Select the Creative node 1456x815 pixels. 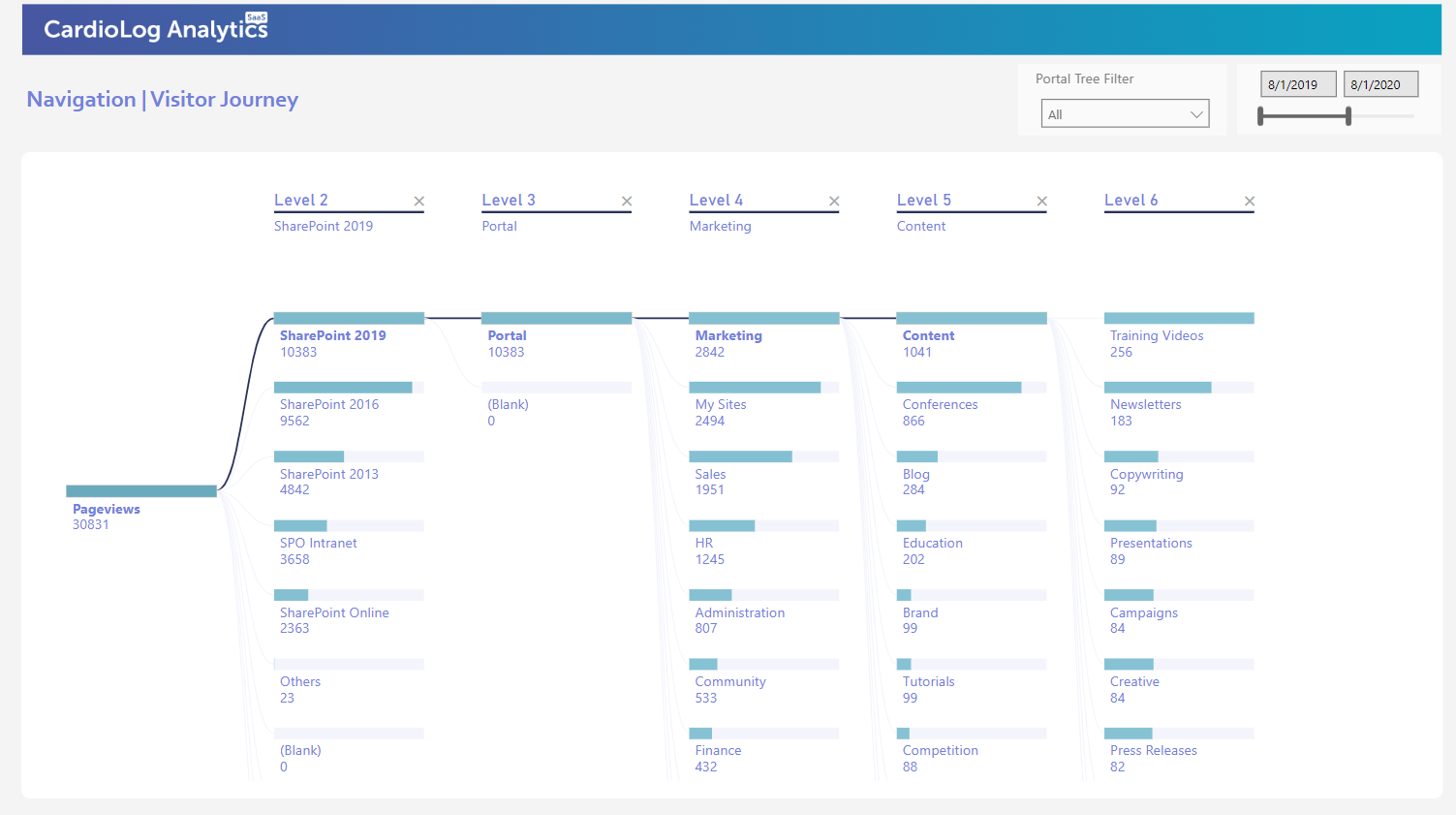point(1179,665)
